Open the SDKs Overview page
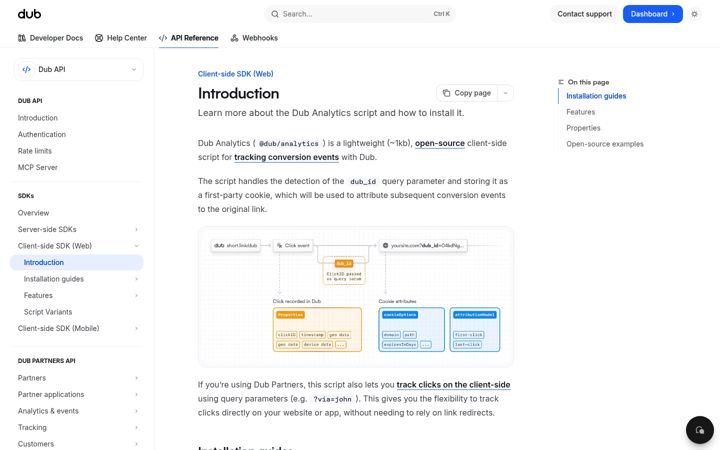Image resolution: width=720 pixels, height=450 pixels. click(x=33, y=213)
